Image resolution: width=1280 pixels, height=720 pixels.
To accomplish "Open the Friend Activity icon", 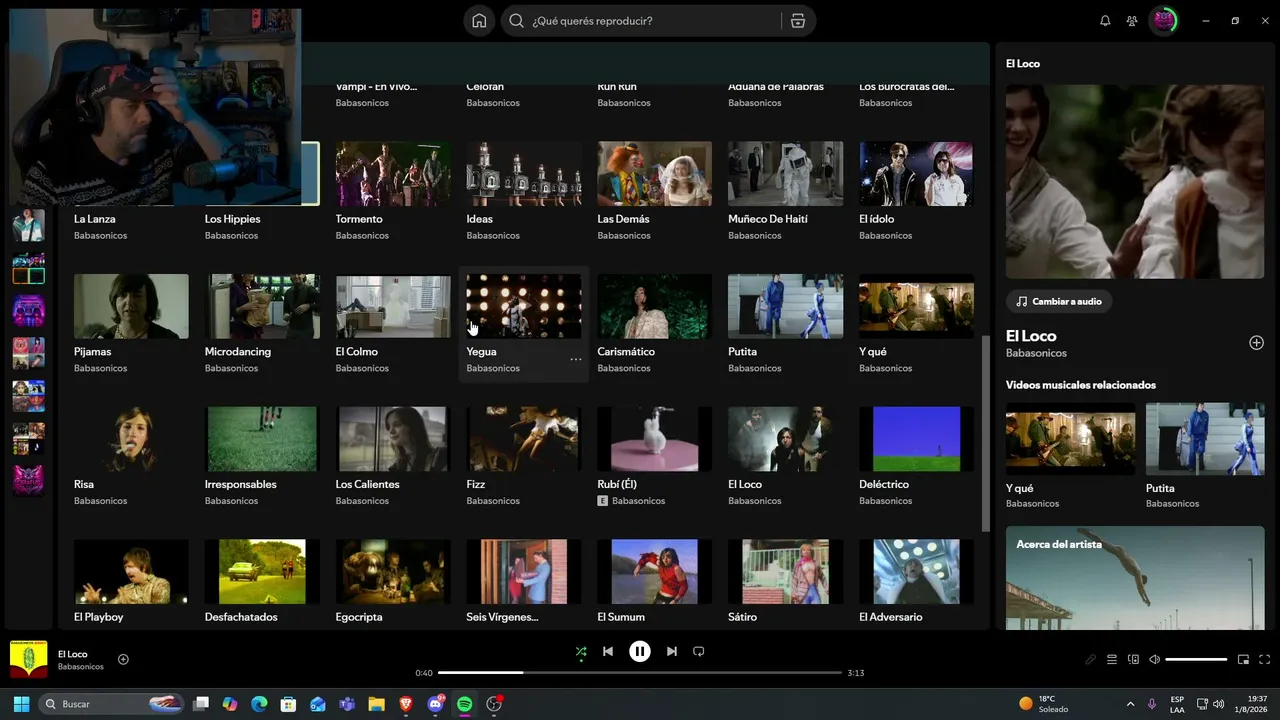I will [1132, 21].
